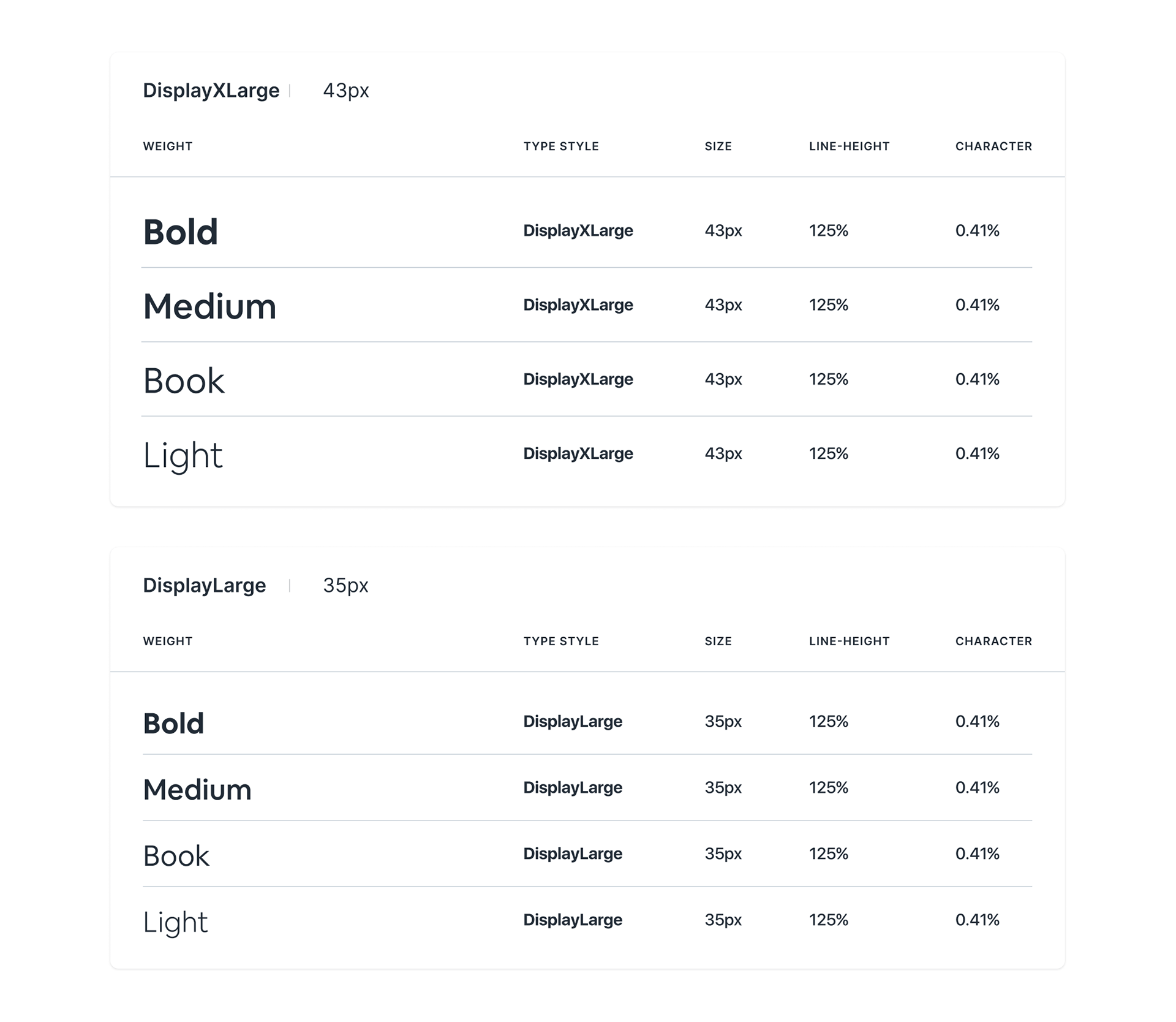Click TYPE STYLE header in first table
Image resolution: width=1176 pixels, height=1022 pixels.
point(561,146)
